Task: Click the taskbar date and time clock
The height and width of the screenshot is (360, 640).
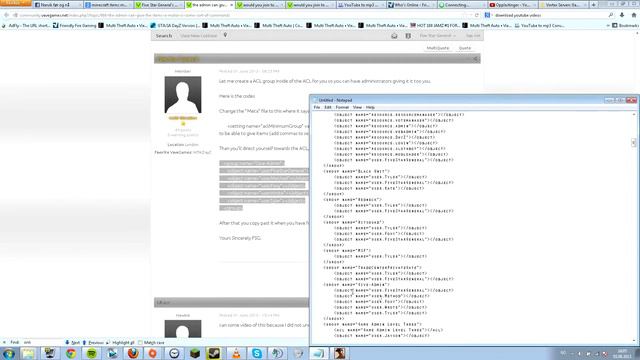Action: pyautogui.click(x=622, y=353)
